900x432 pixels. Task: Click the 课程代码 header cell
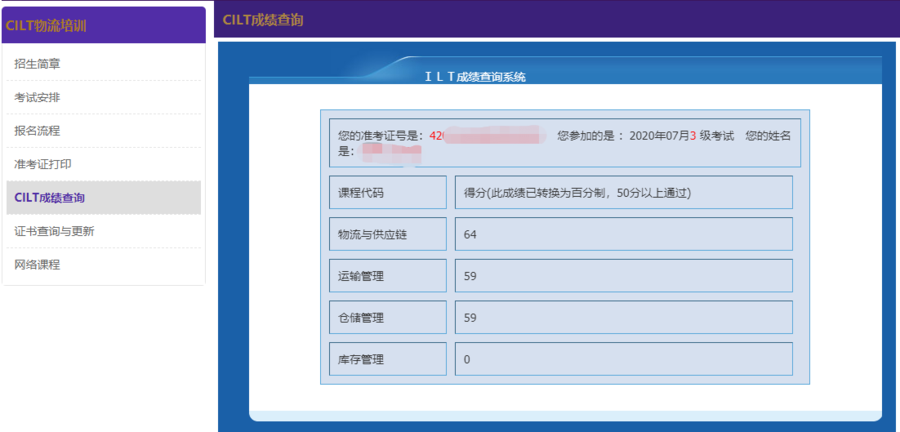coord(388,192)
